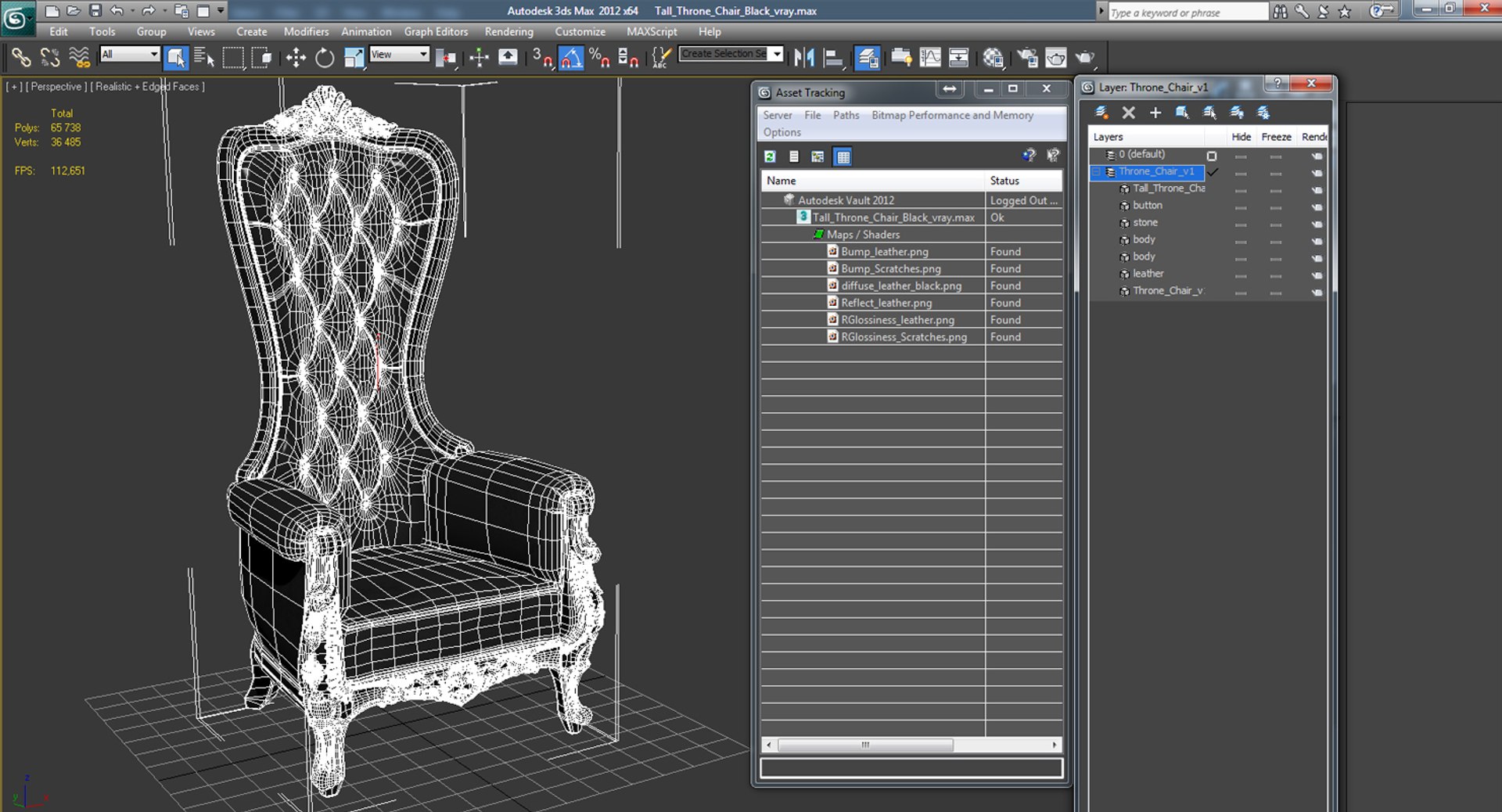Image resolution: width=1502 pixels, height=812 pixels.
Task: Open the View coordinate system dropdown
Action: (x=400, y=54)
